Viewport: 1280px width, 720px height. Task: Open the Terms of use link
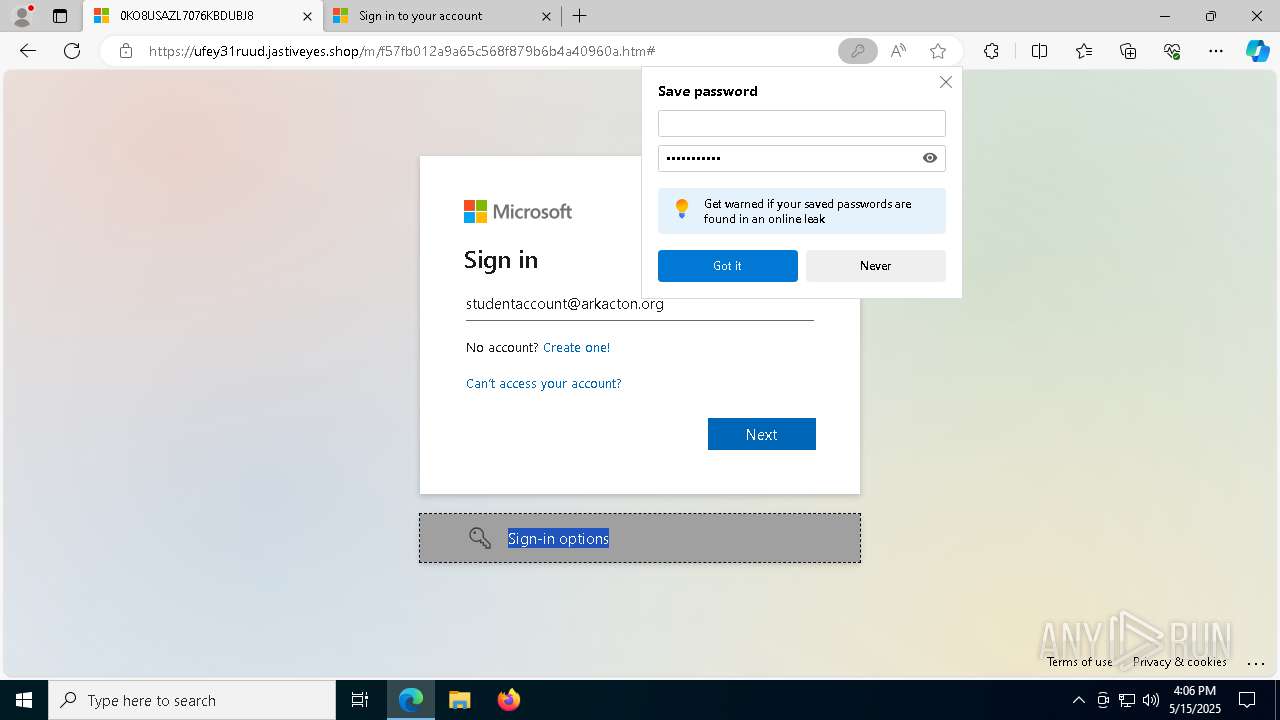pos(1080,662)
